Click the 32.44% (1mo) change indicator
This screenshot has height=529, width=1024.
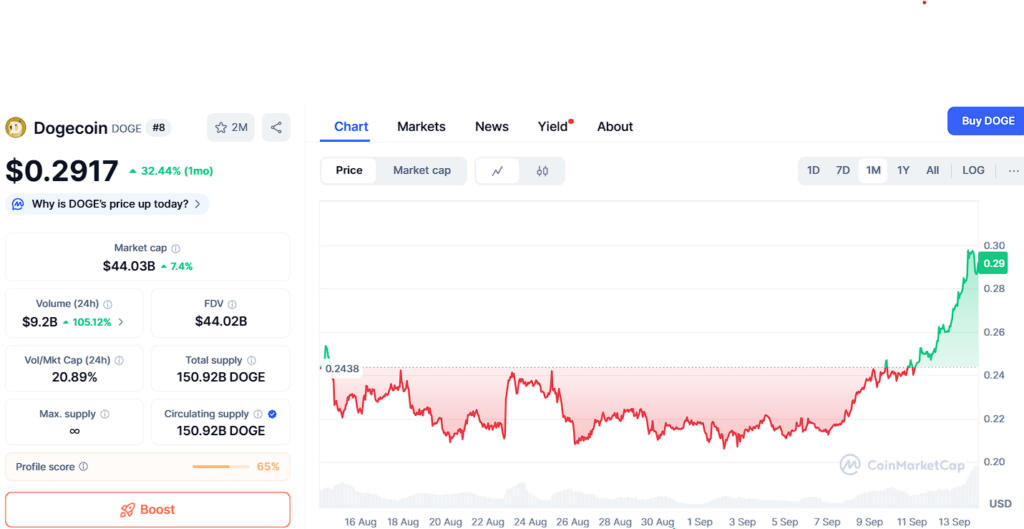171,171
